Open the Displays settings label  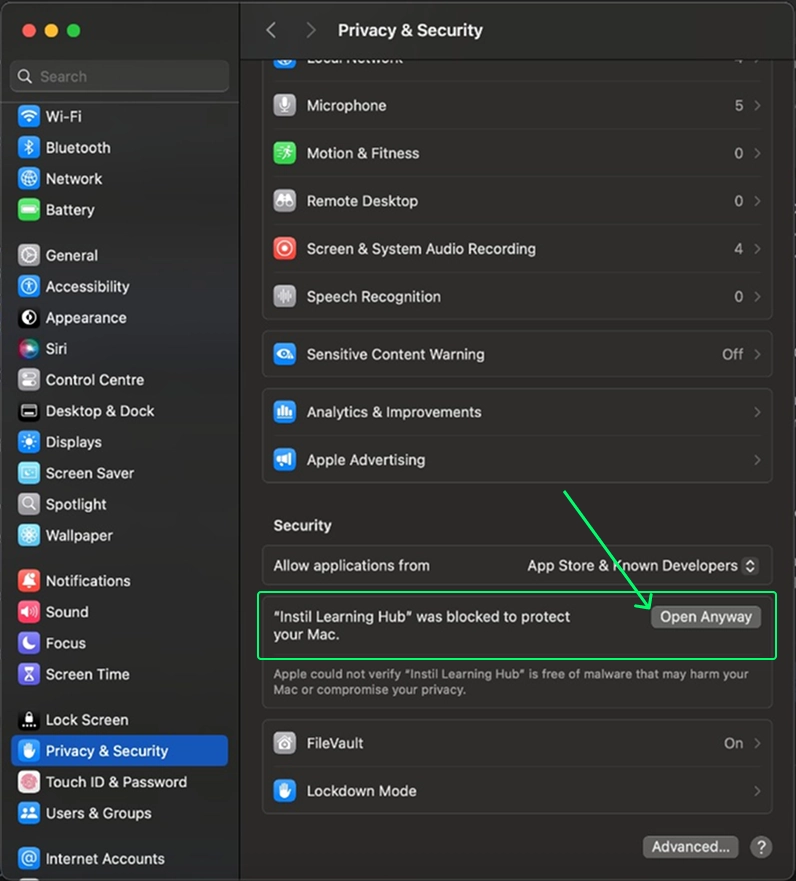pos(74,442)
